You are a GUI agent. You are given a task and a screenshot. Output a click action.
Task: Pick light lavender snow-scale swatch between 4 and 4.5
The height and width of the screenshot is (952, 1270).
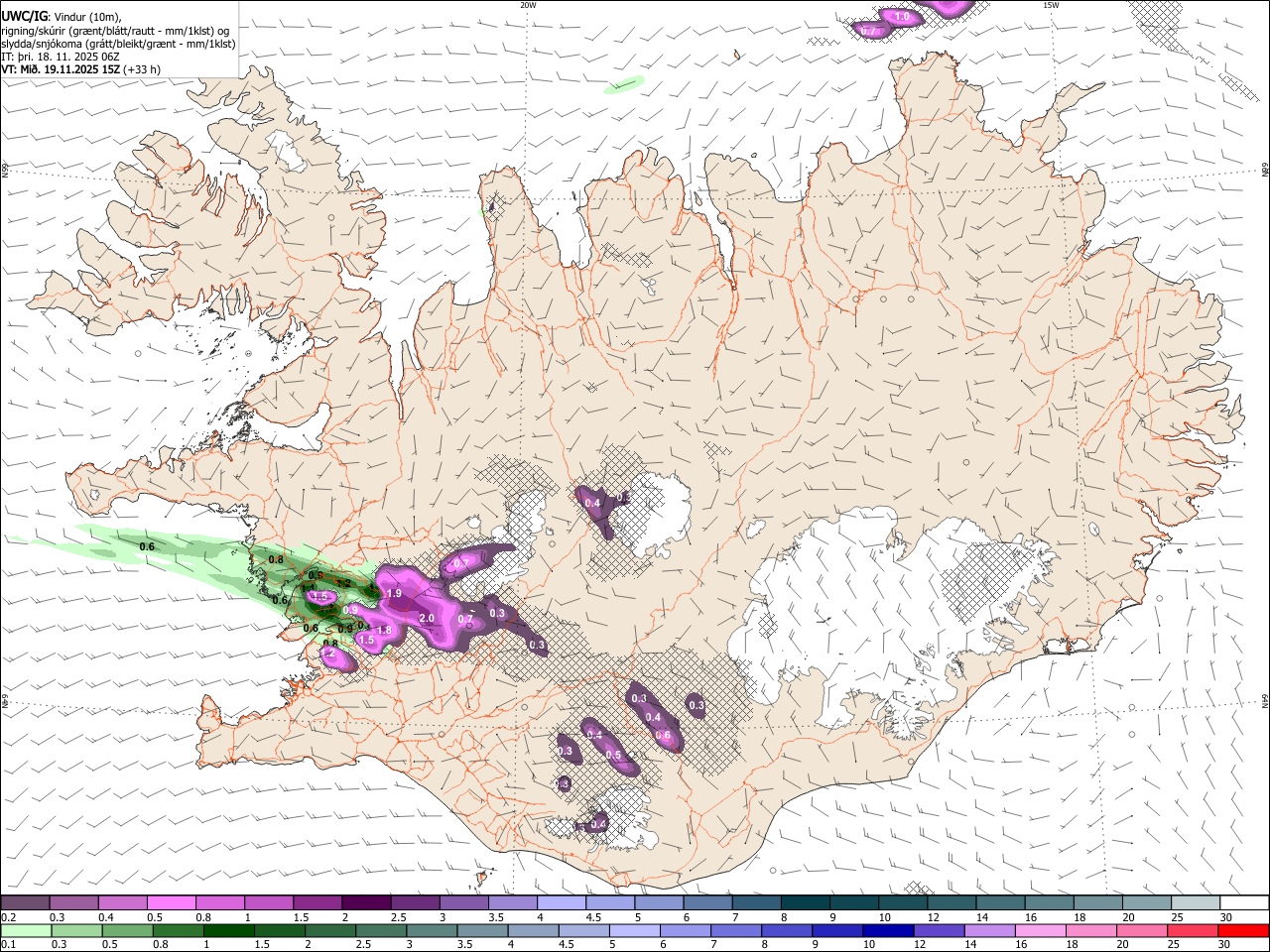pyautogui.click(x=561, y=902)
